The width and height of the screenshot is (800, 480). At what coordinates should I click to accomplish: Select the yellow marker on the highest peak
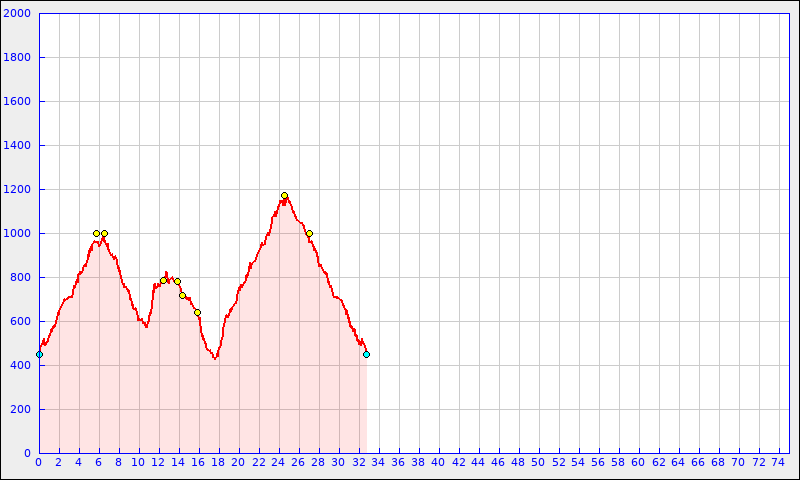point(284,196)
